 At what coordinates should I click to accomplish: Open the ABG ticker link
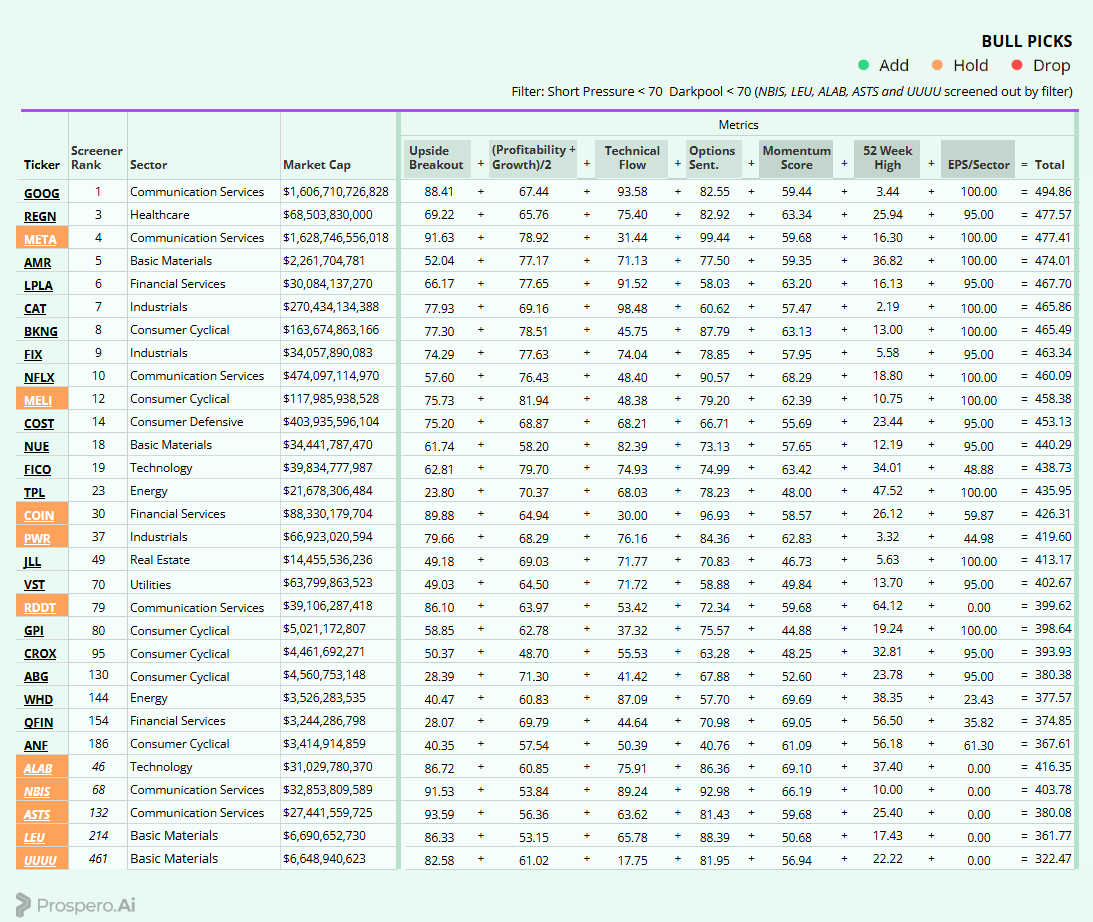point(36,676)
